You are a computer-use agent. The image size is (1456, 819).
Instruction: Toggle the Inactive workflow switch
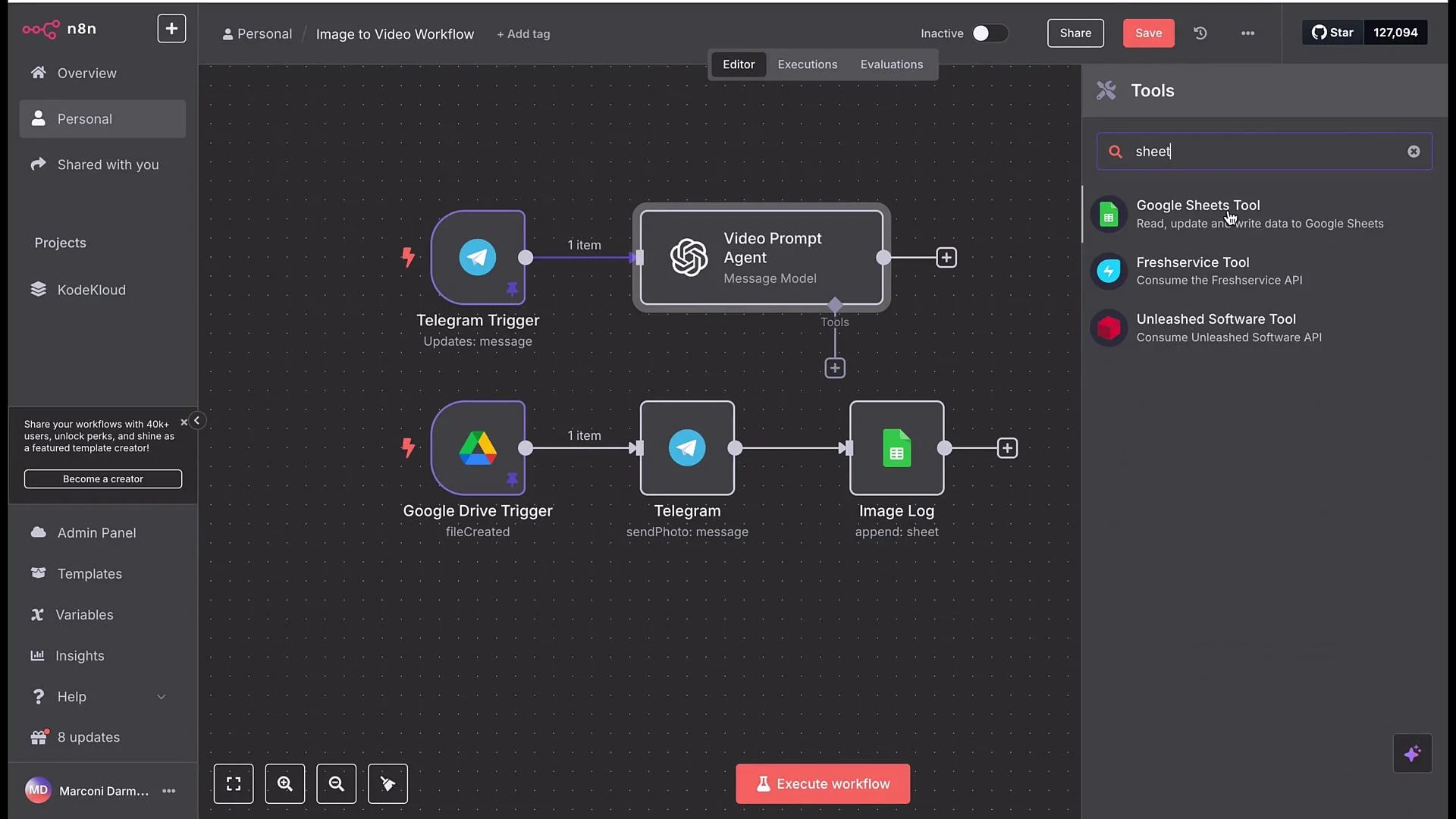tap(990, 33)
